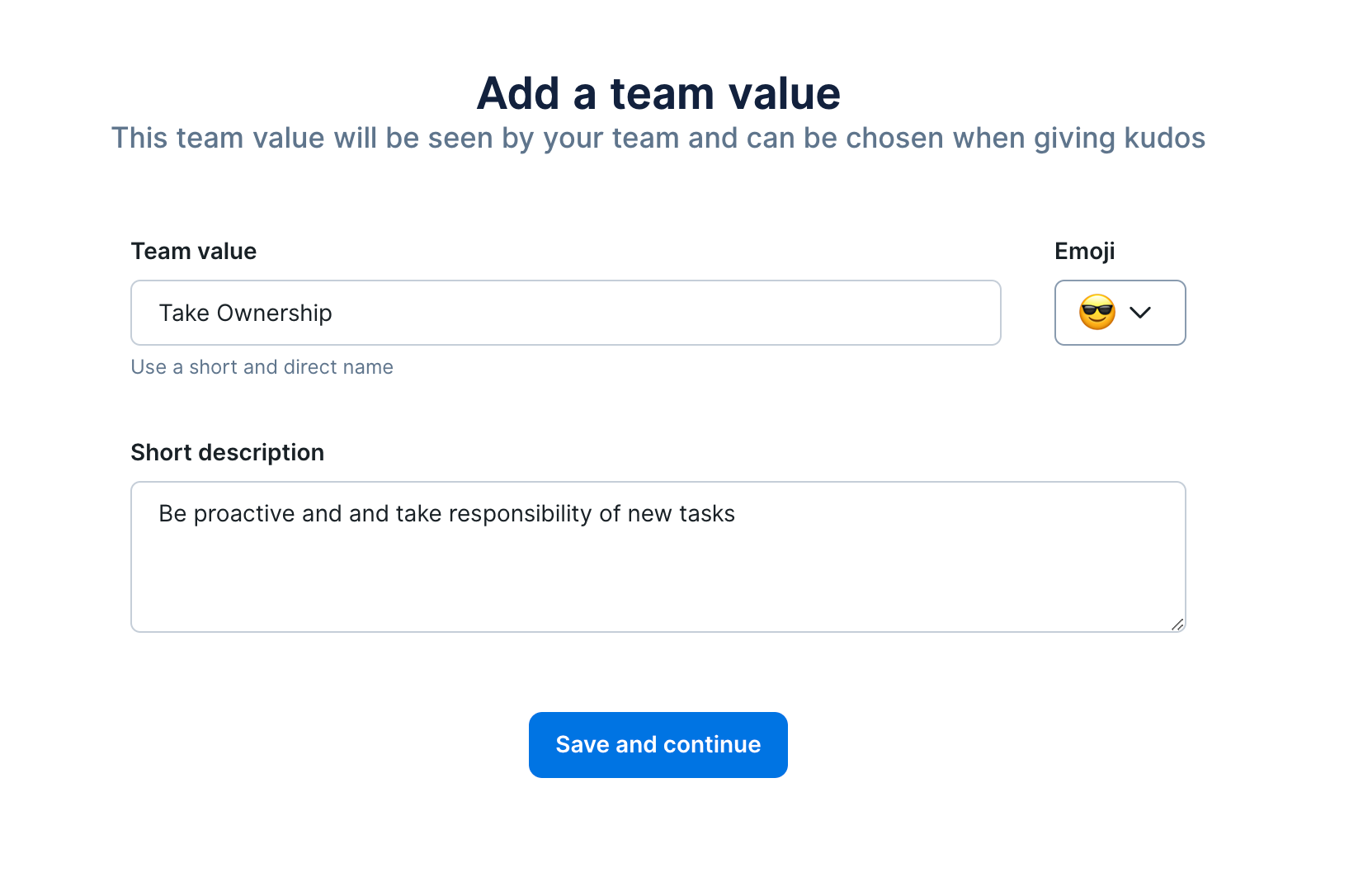This screenshot has width=1363, height=896.
Task: Click the 'Use a short and direct name' hint
Action: [x=262, y=367]
